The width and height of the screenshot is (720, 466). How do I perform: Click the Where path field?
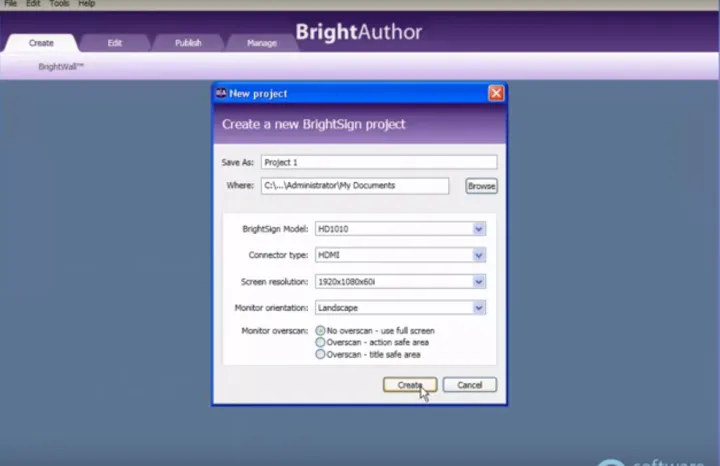click(355, 185)
